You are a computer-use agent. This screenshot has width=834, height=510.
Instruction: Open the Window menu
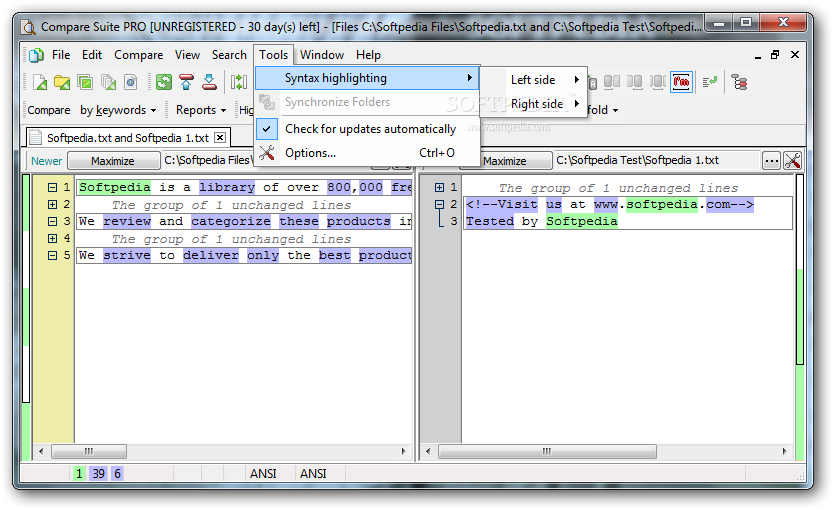tap(322, 55)
